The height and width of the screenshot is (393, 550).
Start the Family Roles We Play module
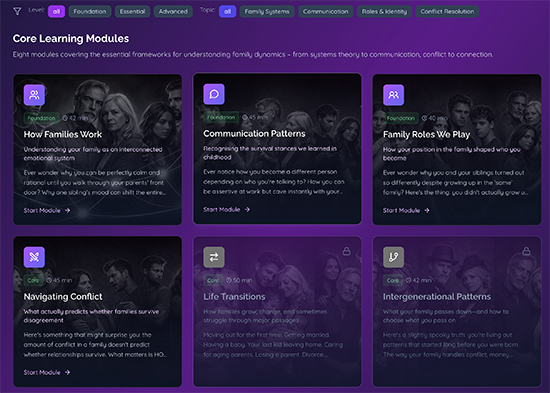pyautogui.click(x=406, y=211)
